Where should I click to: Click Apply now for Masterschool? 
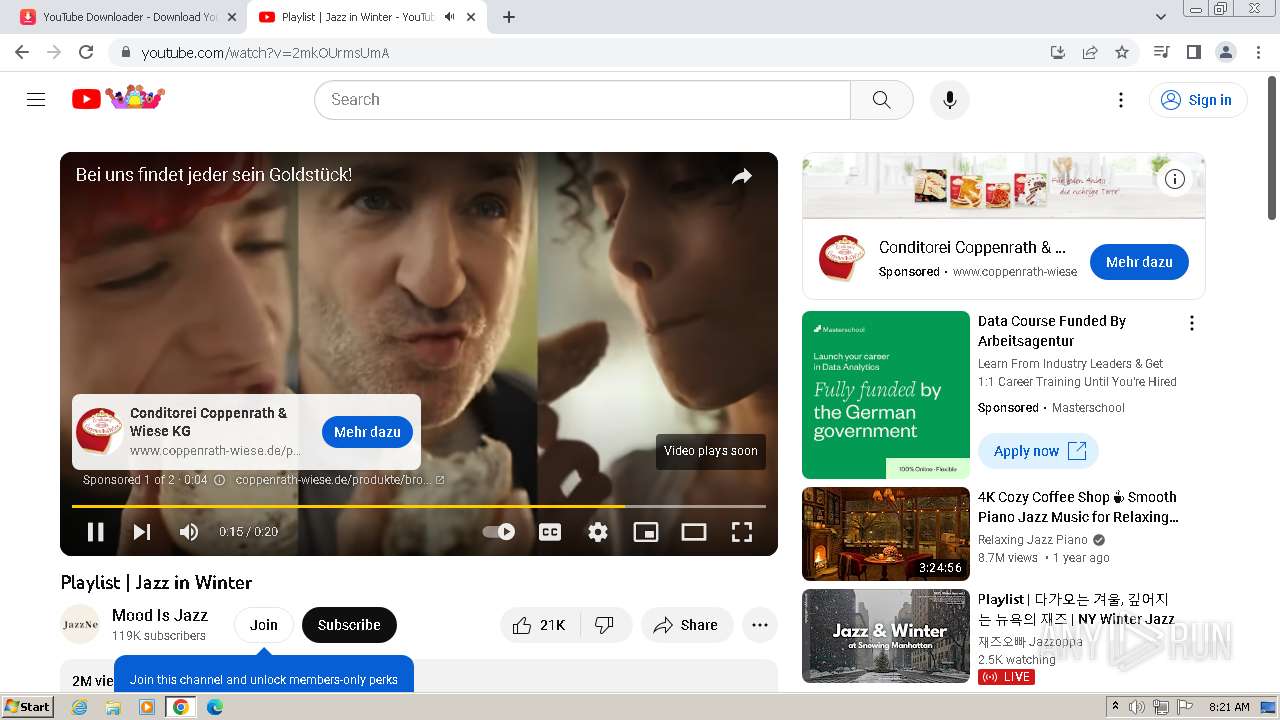(1038, 451)
